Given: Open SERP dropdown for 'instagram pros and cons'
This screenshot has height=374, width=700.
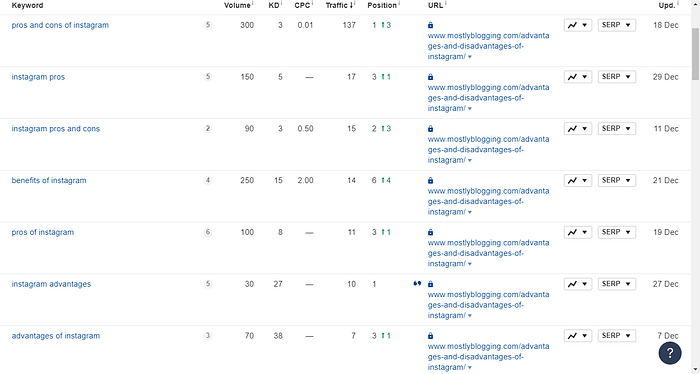Looking at the screenshot, I should [x=617, y=129].
